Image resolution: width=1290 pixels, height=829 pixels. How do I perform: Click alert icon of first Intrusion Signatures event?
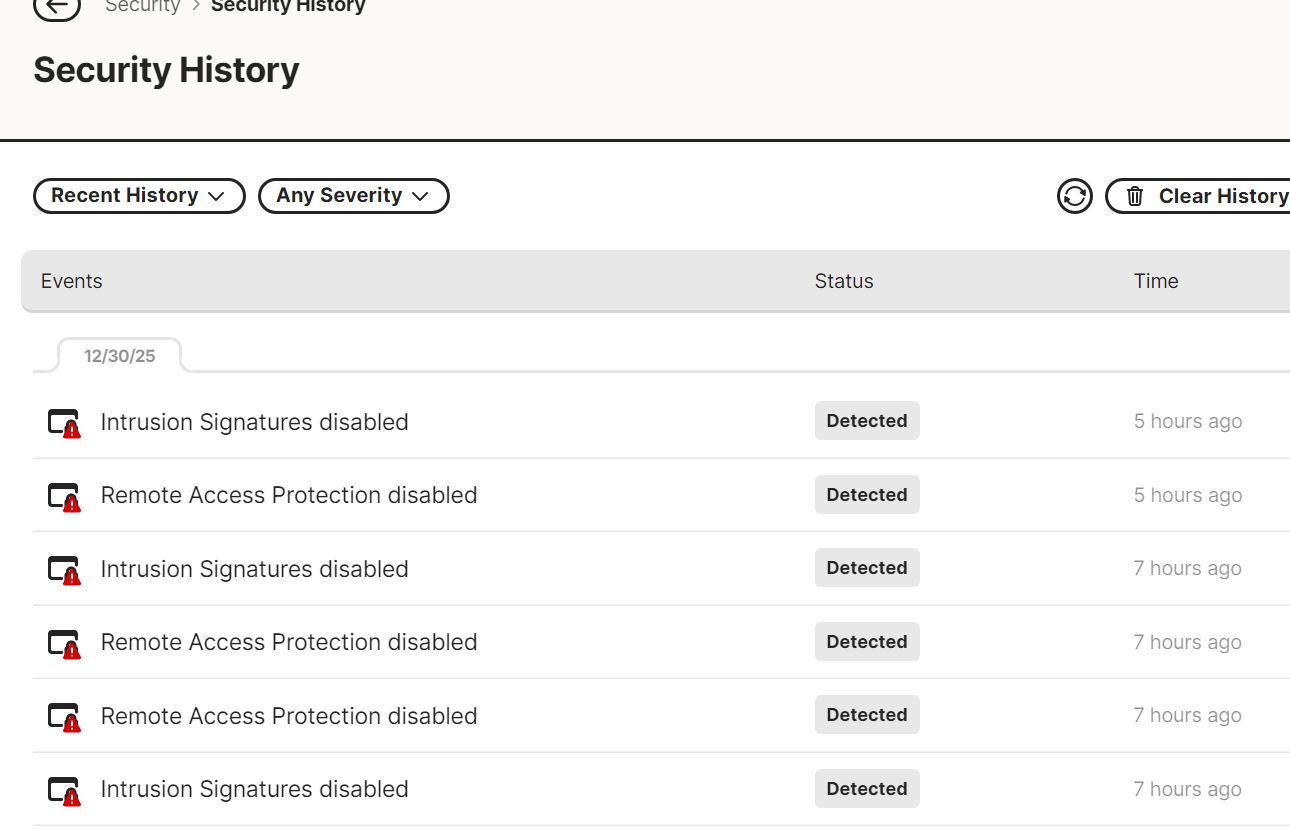click(x=65, y=423)
